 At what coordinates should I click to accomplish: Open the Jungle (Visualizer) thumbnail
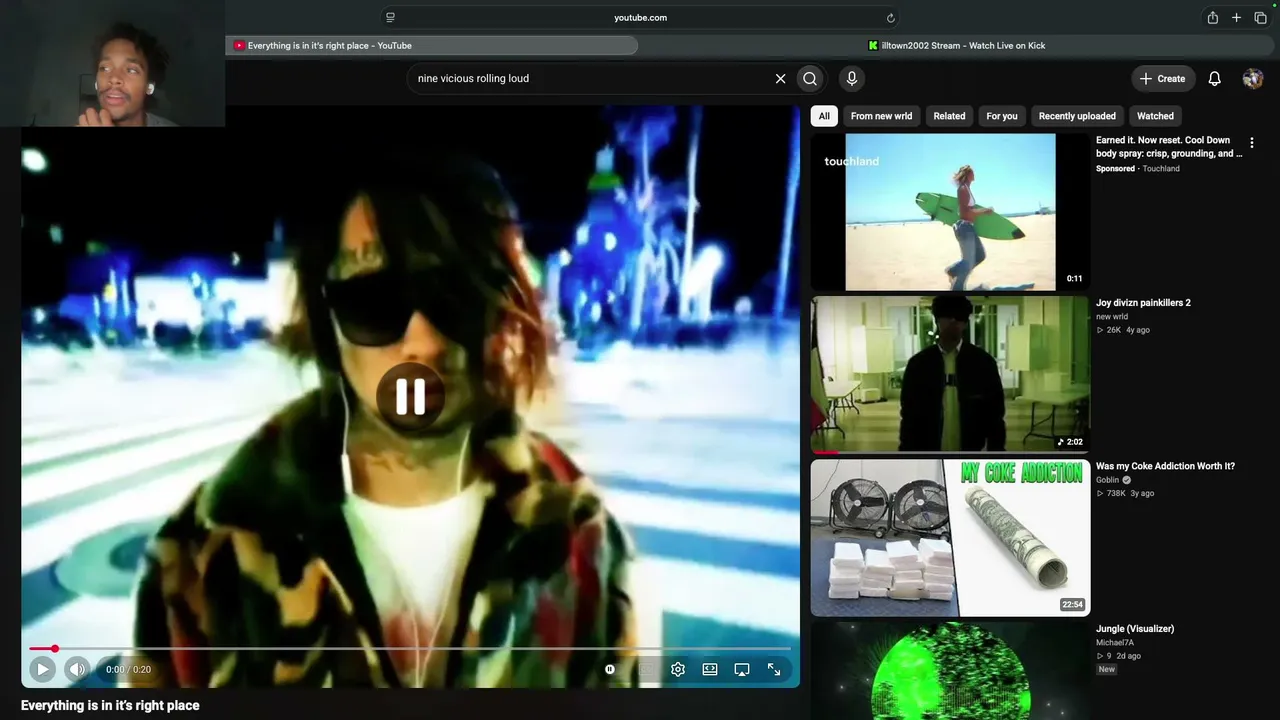point(950,670)
